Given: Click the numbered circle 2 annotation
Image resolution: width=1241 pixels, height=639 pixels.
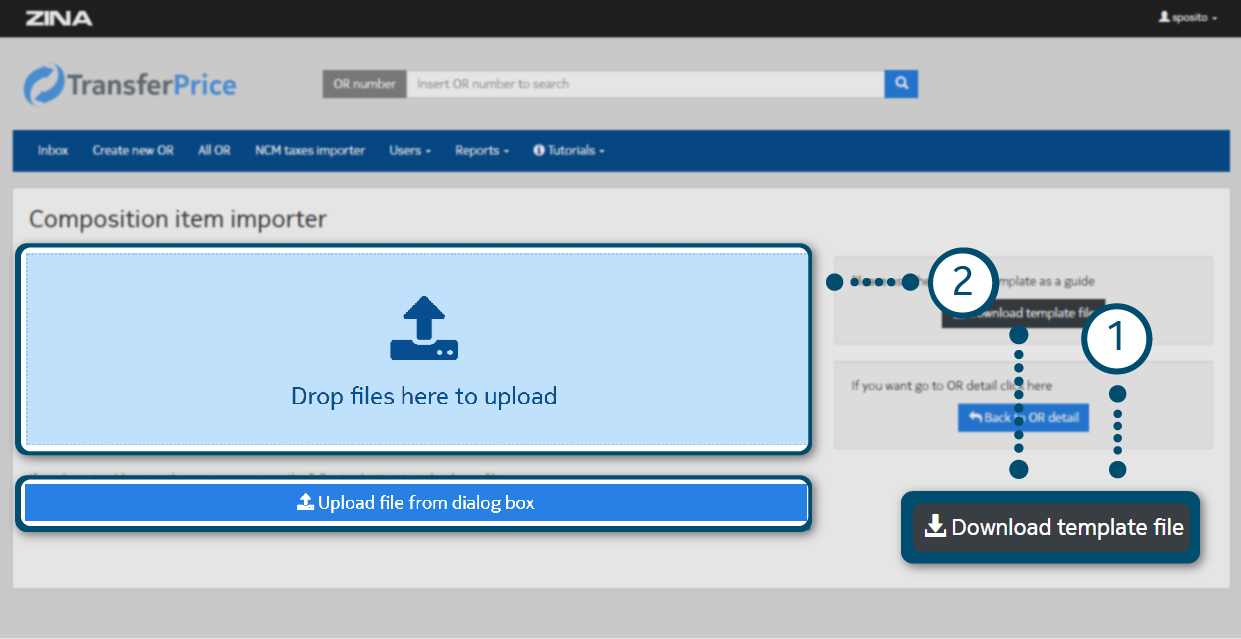Looking at the screenshot, I should (963, 282).
